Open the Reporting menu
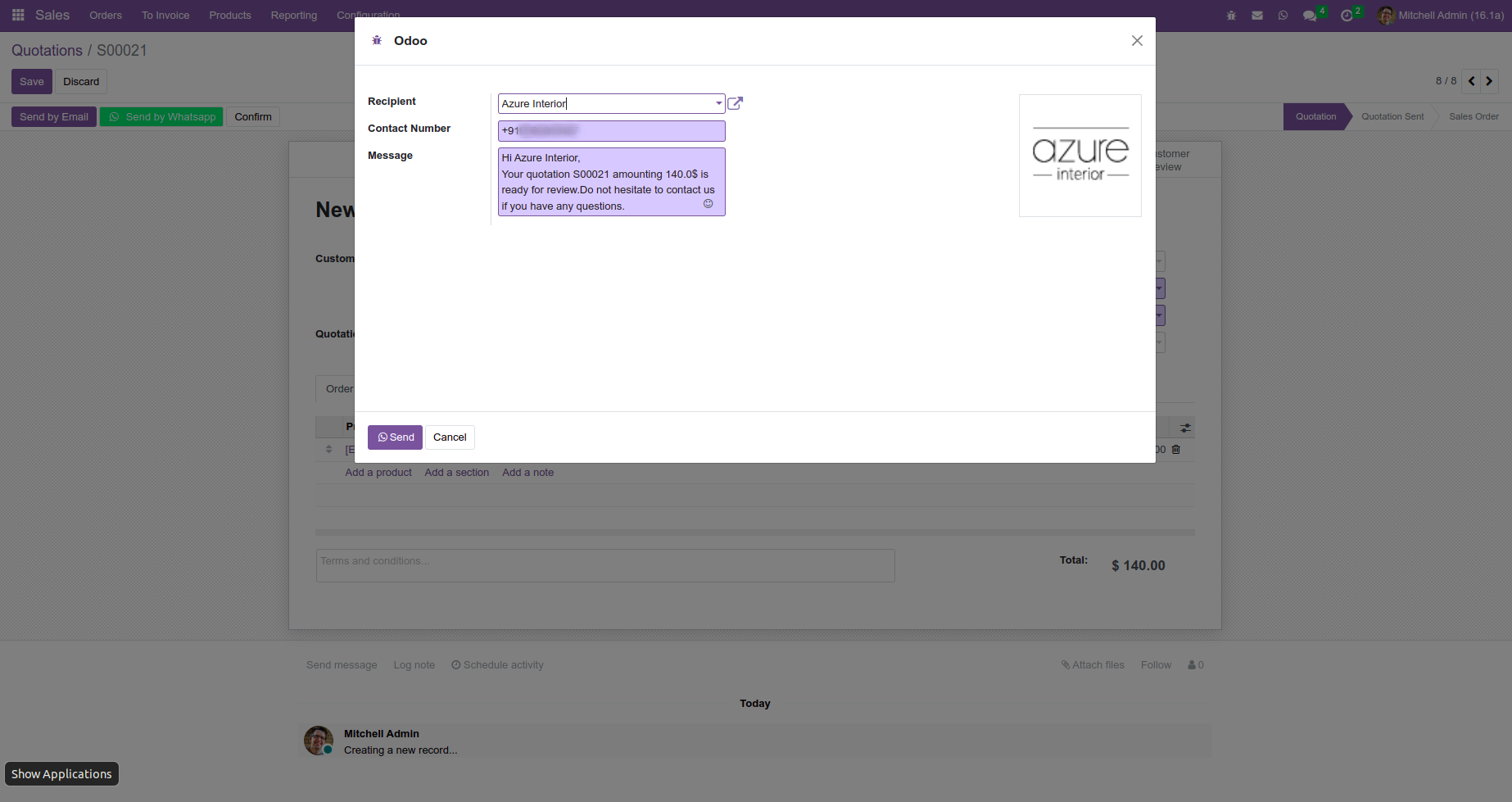1512x802 pixels. click(x=294, y=15)
